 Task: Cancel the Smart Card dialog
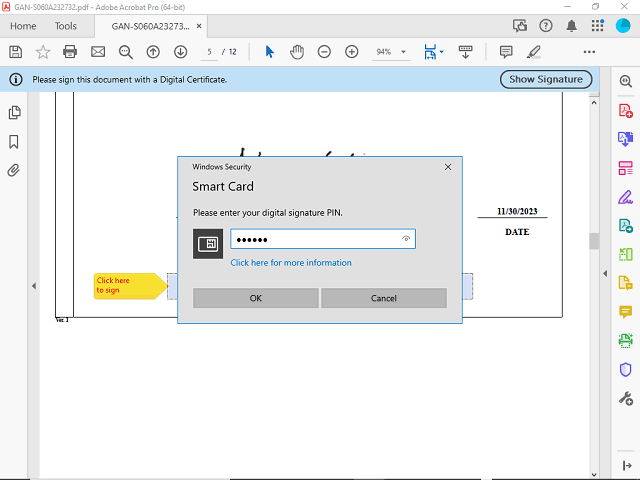click(384, 298)
